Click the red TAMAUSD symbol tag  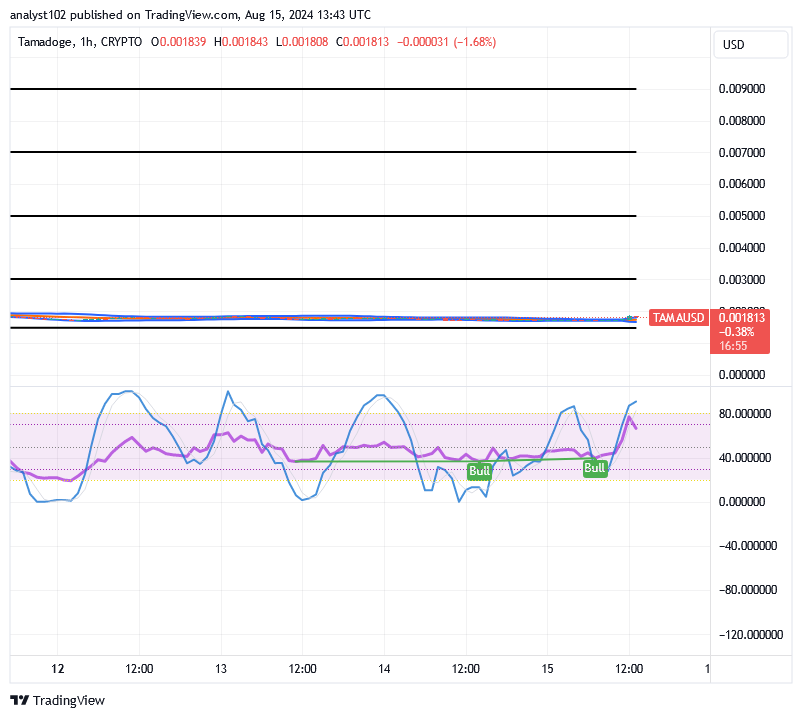(x=679, y=318)
